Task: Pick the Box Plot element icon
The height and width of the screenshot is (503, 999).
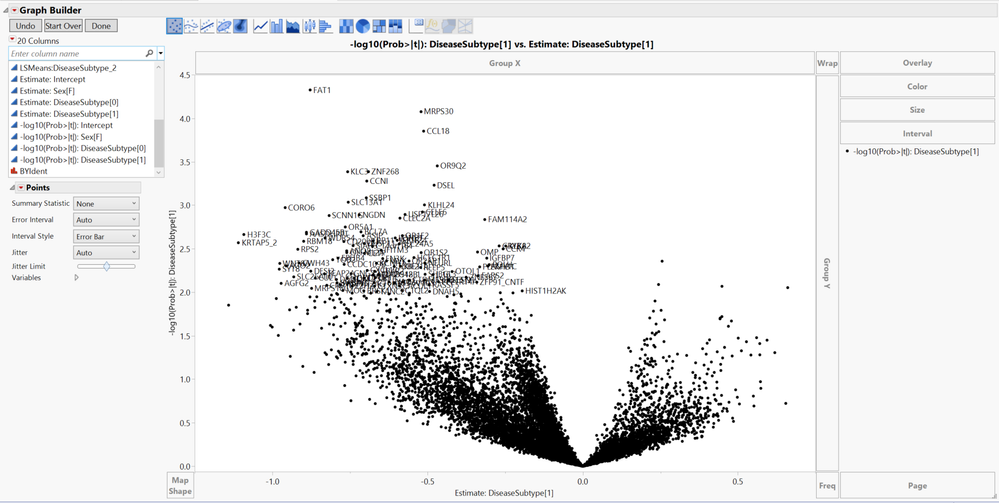Action: coord(309,25)
